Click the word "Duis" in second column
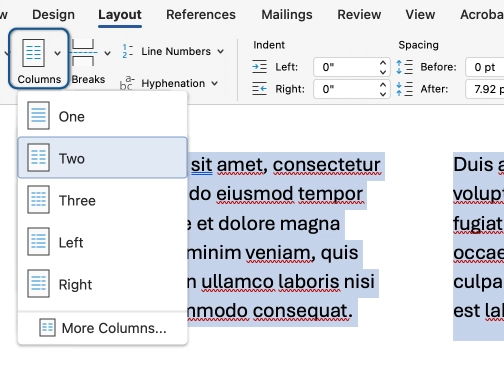Screen dimensions: 504x379 point(473,164)
